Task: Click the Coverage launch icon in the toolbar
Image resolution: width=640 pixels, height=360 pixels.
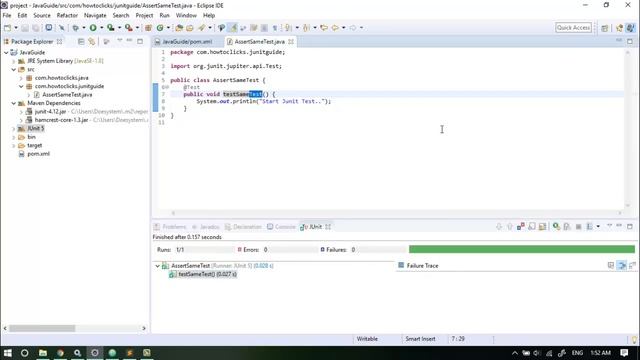Action: [x=110, y=28]
